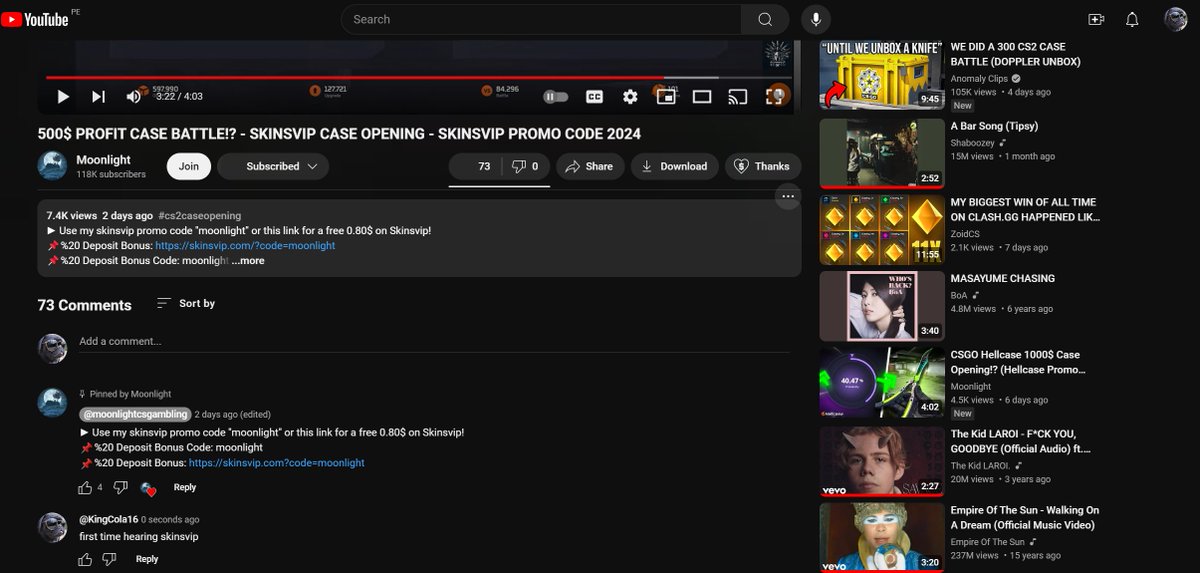Start voice search with microphone icon

(816, 19)
